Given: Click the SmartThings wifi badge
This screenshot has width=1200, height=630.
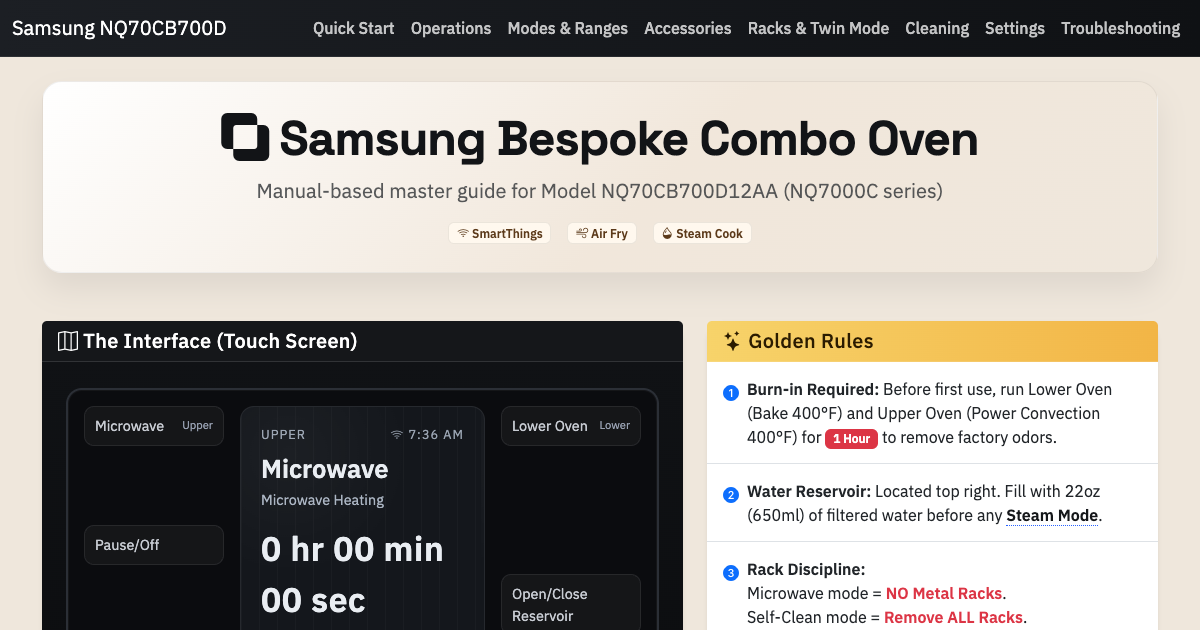Looking at the screenshot, I should [x=499, y=233].
